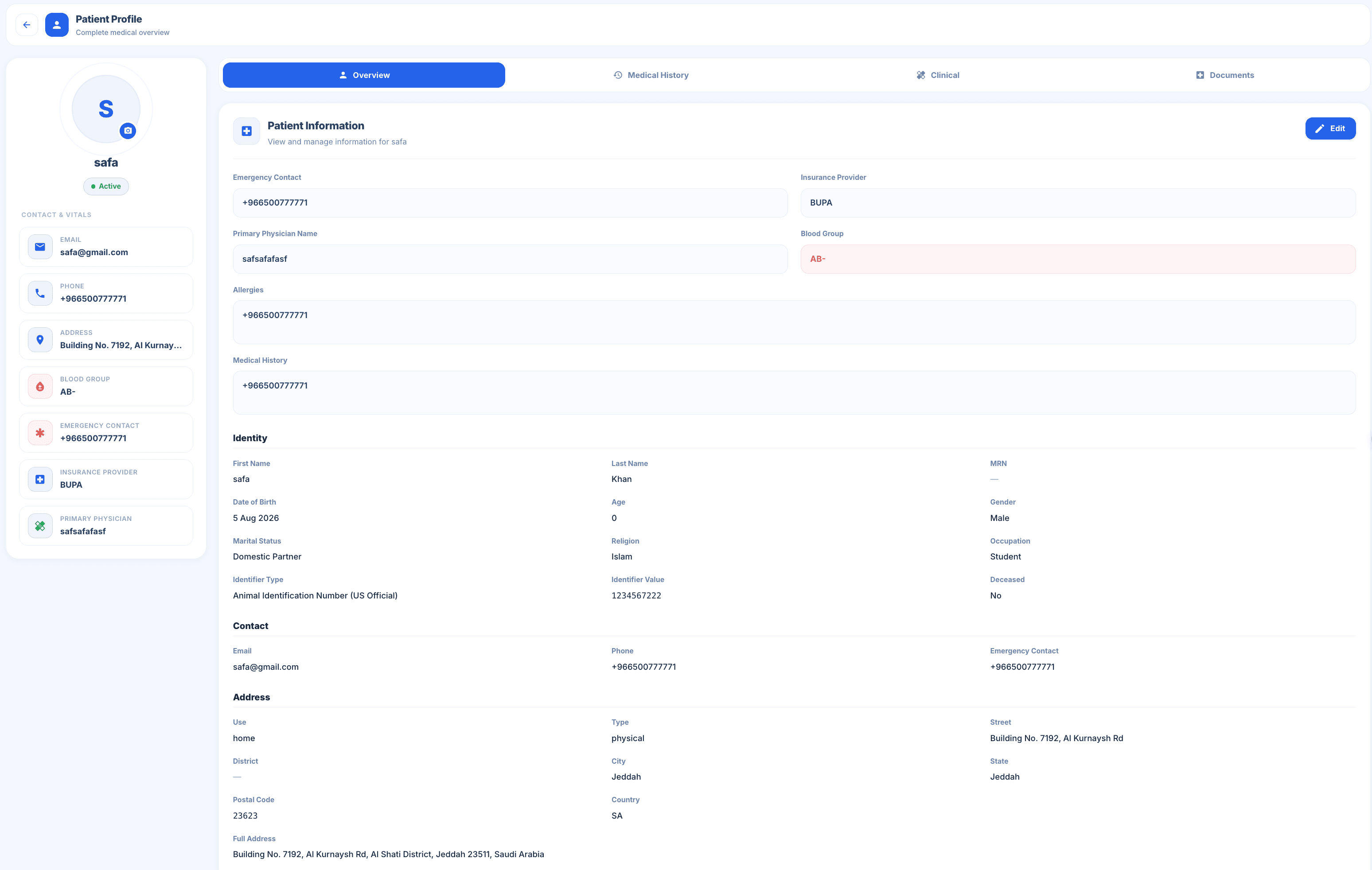The height and width of the screenshot is (870, 1372).
Task: Click the blue Patient Profile user icon
Action: (x=57, y=25)
